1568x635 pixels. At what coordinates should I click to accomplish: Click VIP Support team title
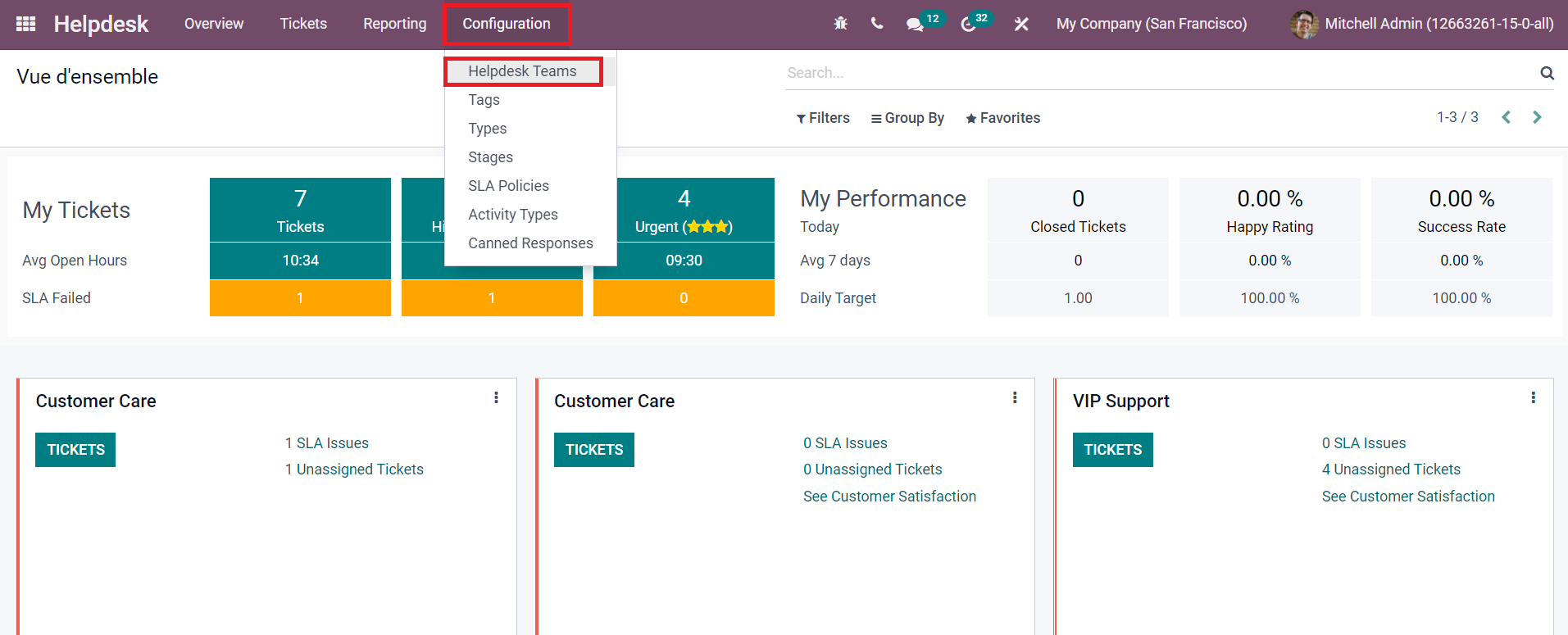pyautogui.click(x=1120, y=401)
